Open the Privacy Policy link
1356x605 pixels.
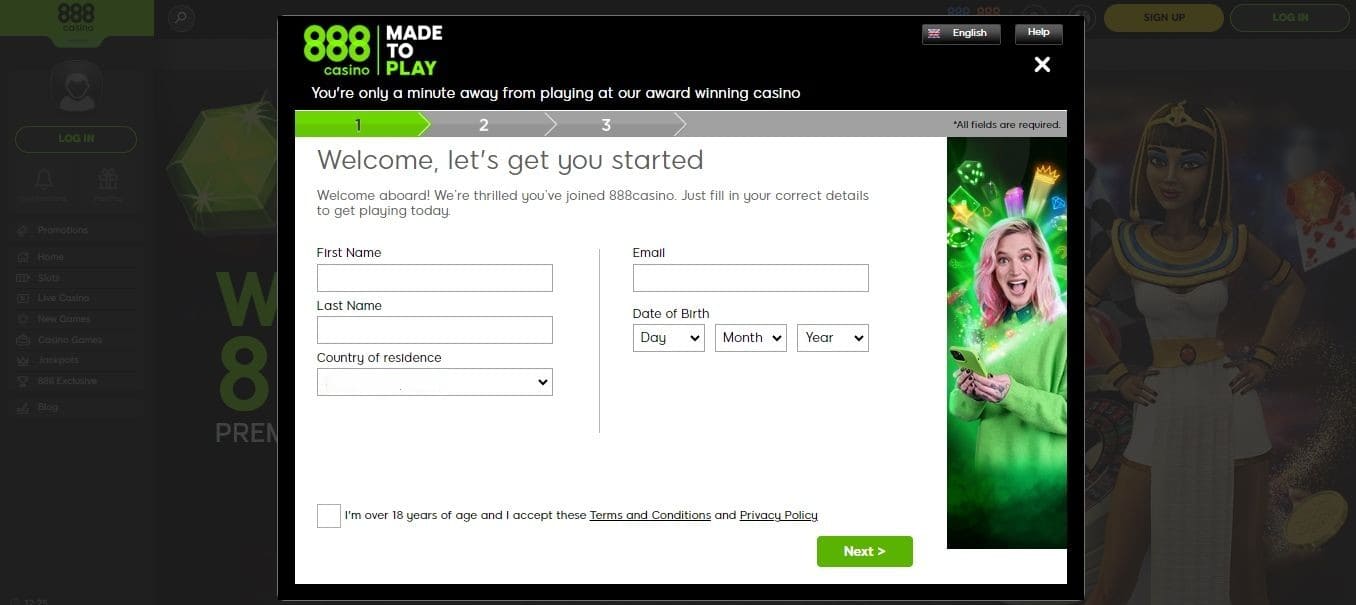tap(779, 516)
